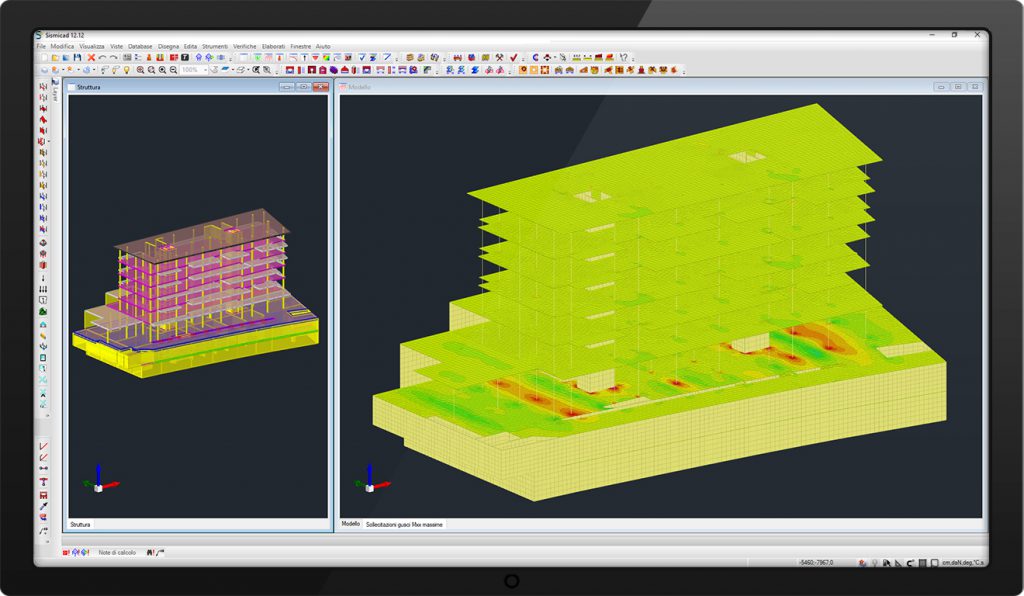This screenshot has height=596, width=1024.
Task: Click the Struttura window title bar
Action: pyautogui.click(x=170, y=88)
